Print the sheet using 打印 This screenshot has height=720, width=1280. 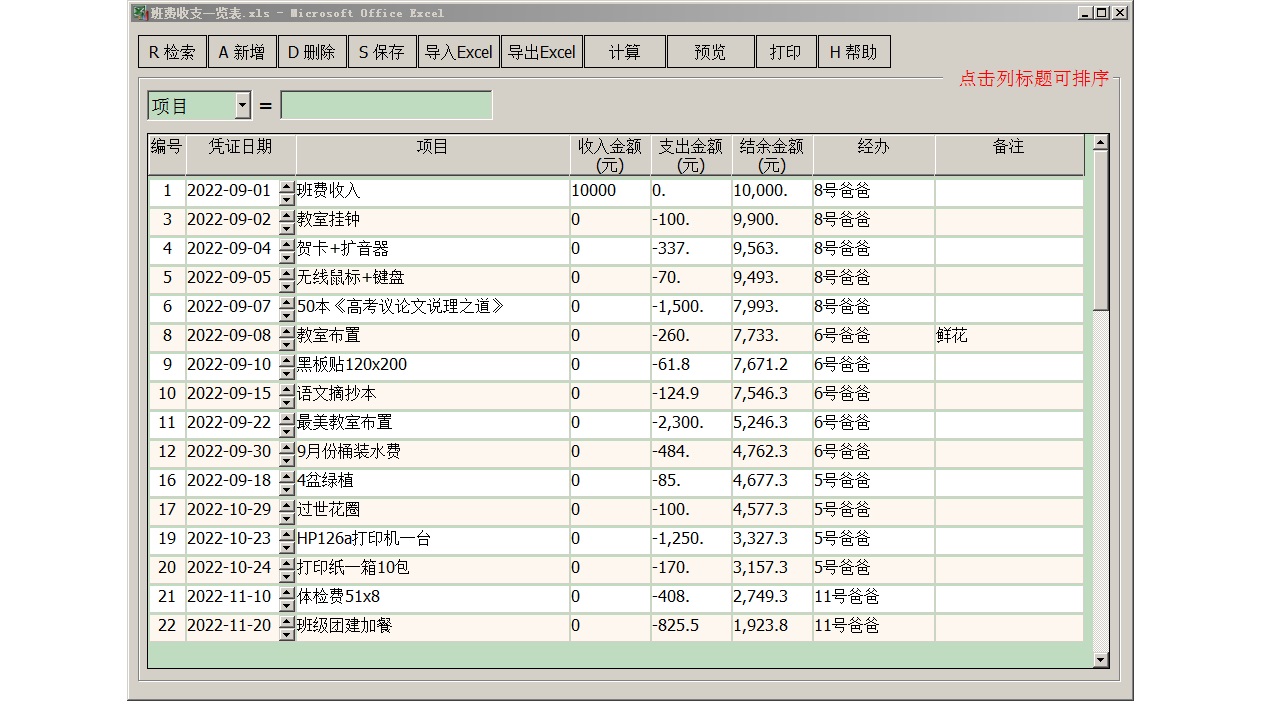pyautogui.click(x=786, y=51)
